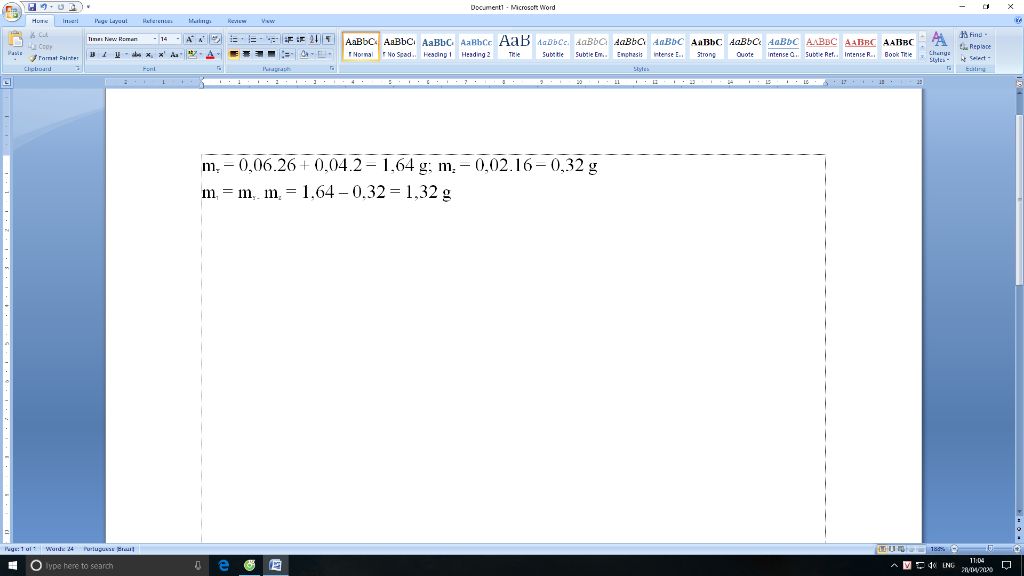Viewport: 1024px width, 576px height.
Task: Click Replace in the Editing group
Action: 975,46
